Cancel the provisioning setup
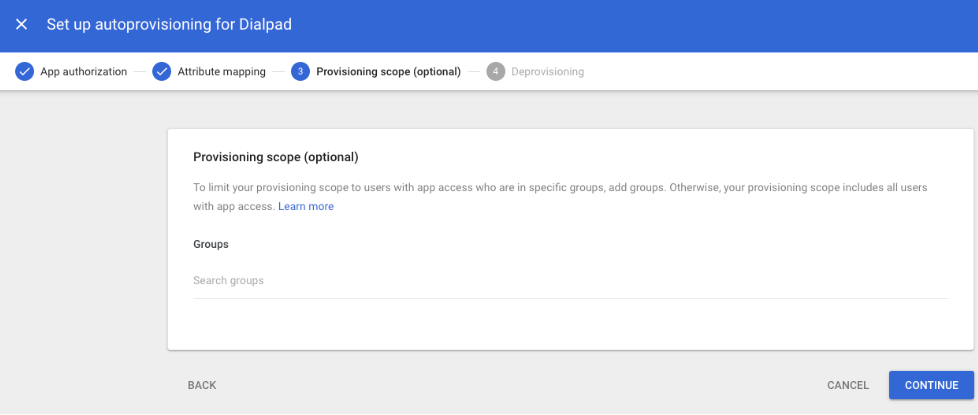The height and width of the screenshot is (415, 978). 848,385
